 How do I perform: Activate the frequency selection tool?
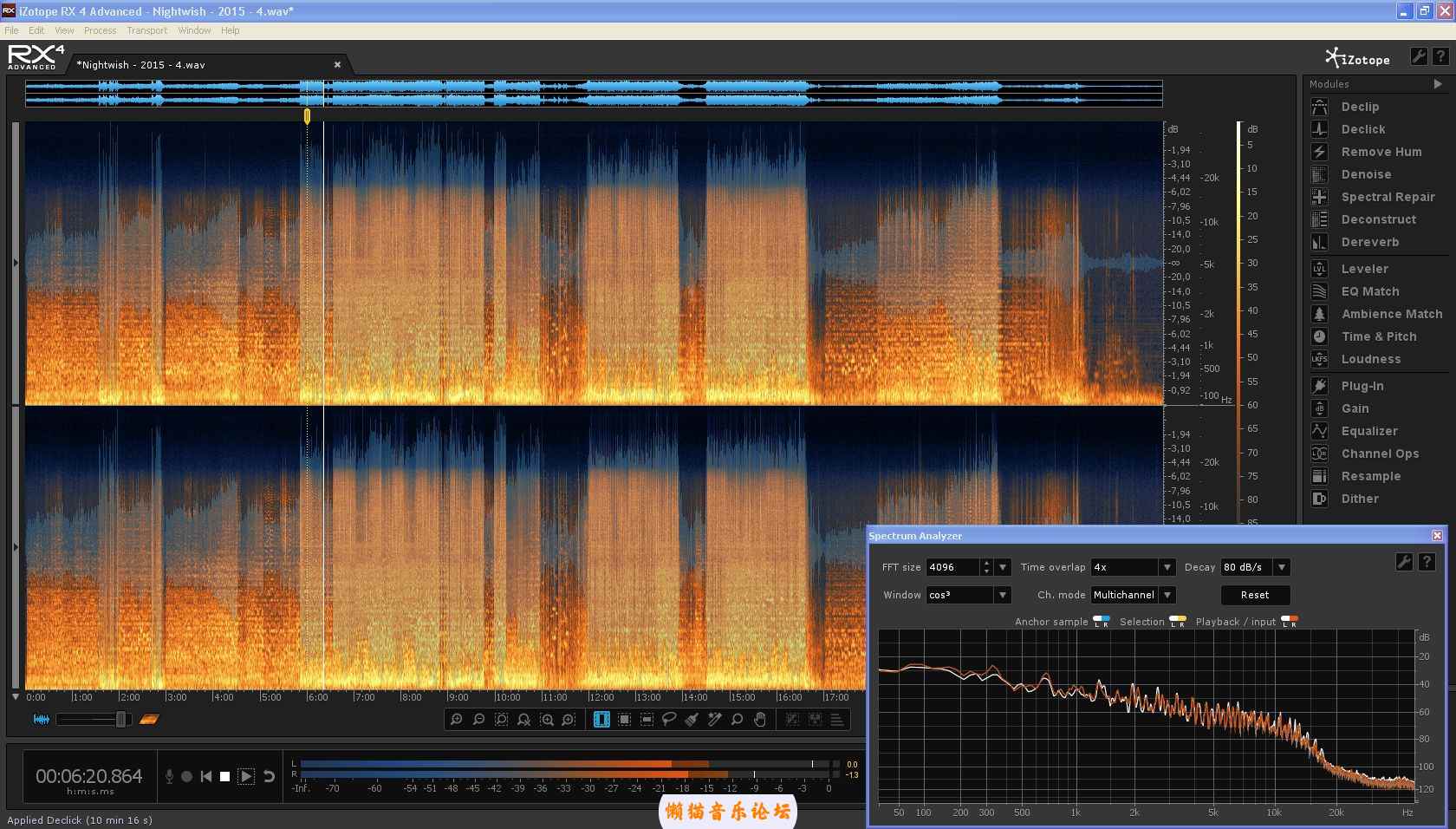point(647,720)
